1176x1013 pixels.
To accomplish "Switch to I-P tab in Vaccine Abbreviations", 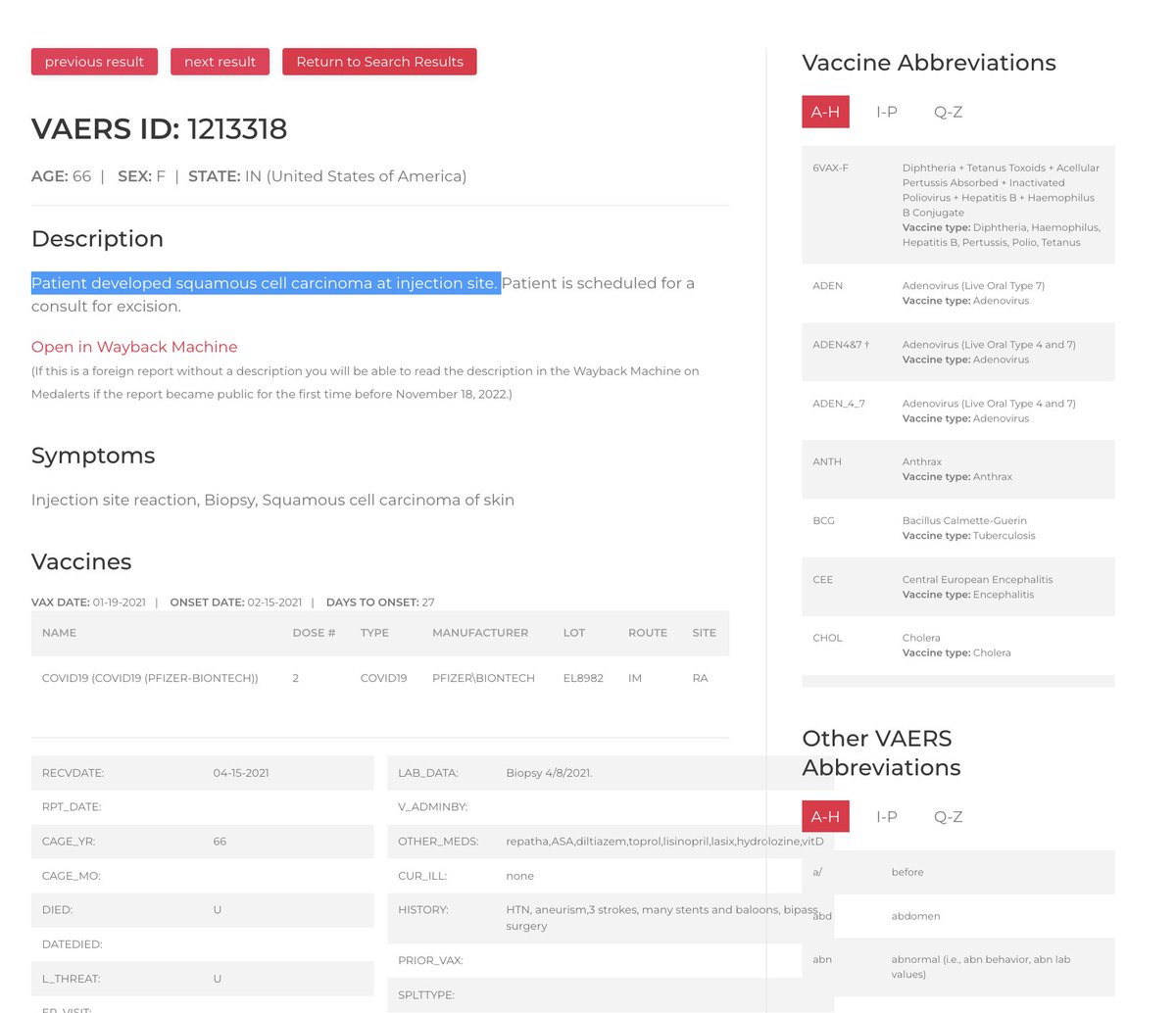I will click(886, 112).
